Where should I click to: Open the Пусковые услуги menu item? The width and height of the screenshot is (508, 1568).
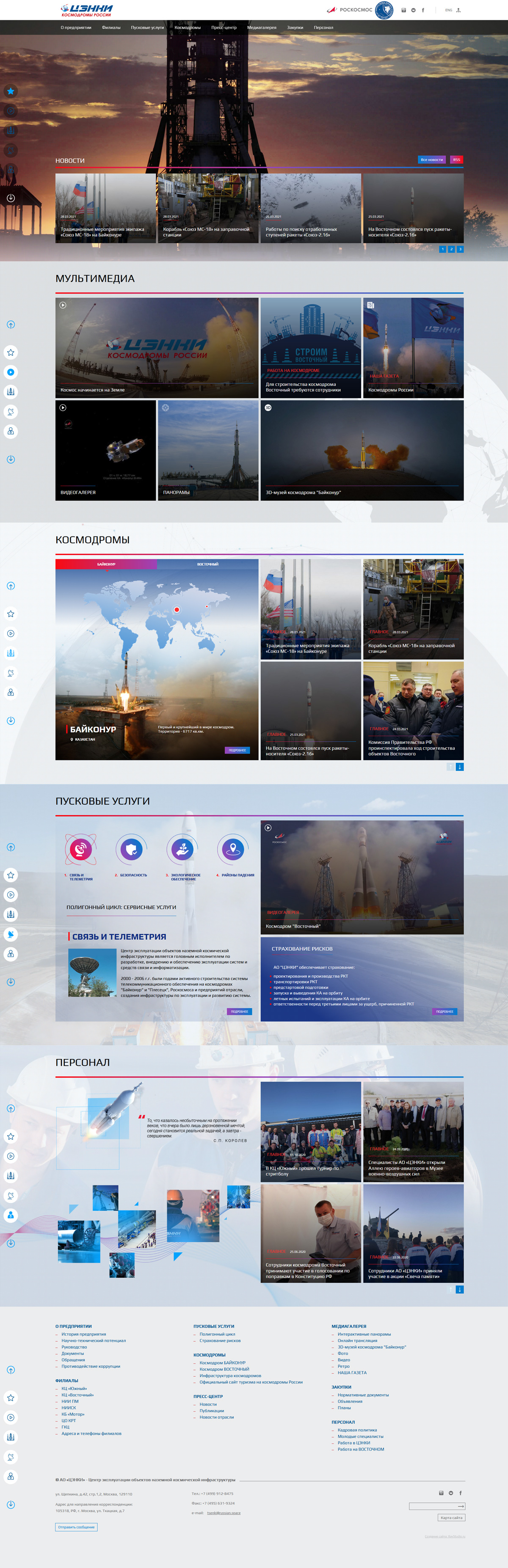point(147,28)
